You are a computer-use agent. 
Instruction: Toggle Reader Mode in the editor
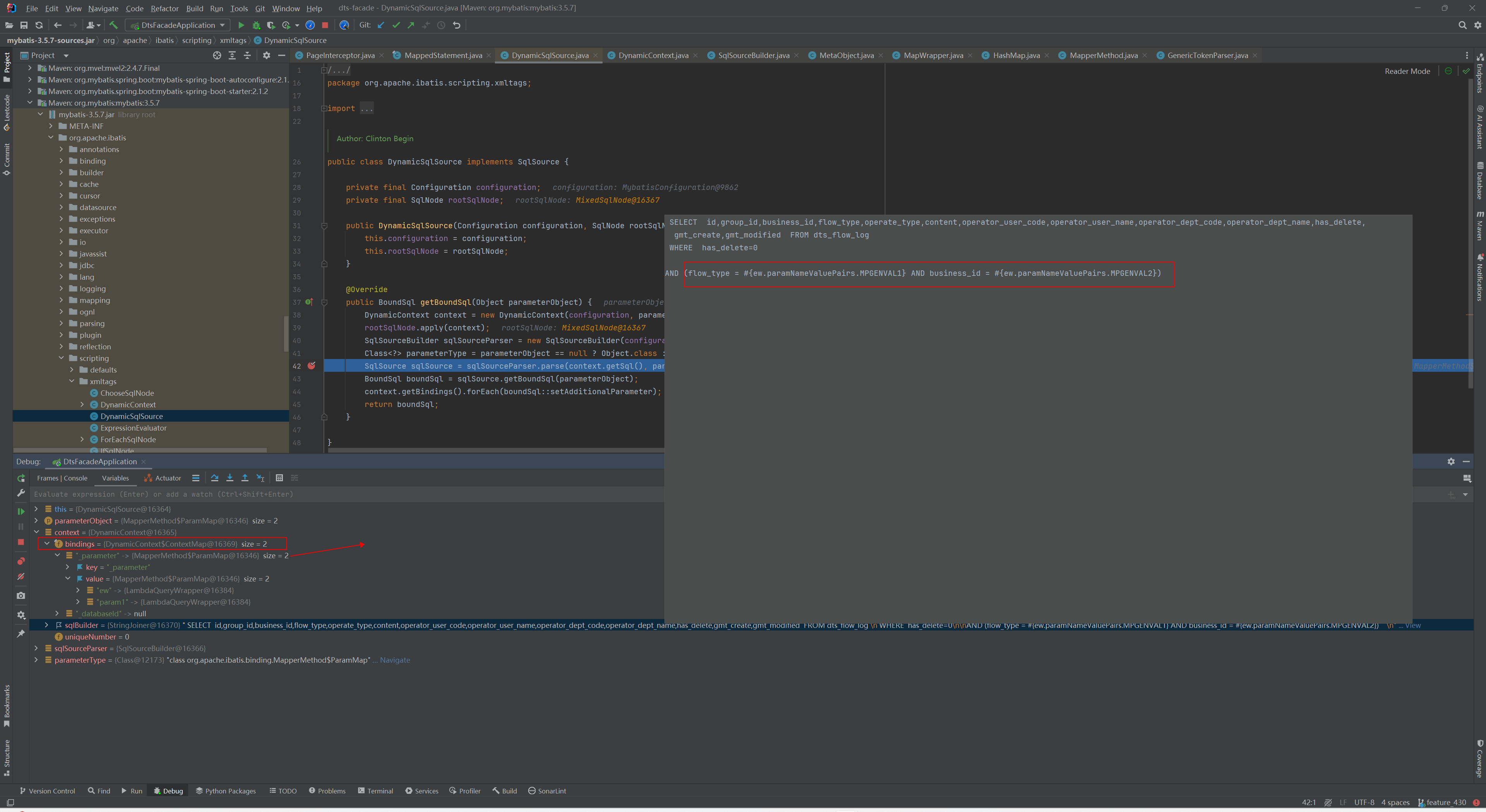point(1407,72)
